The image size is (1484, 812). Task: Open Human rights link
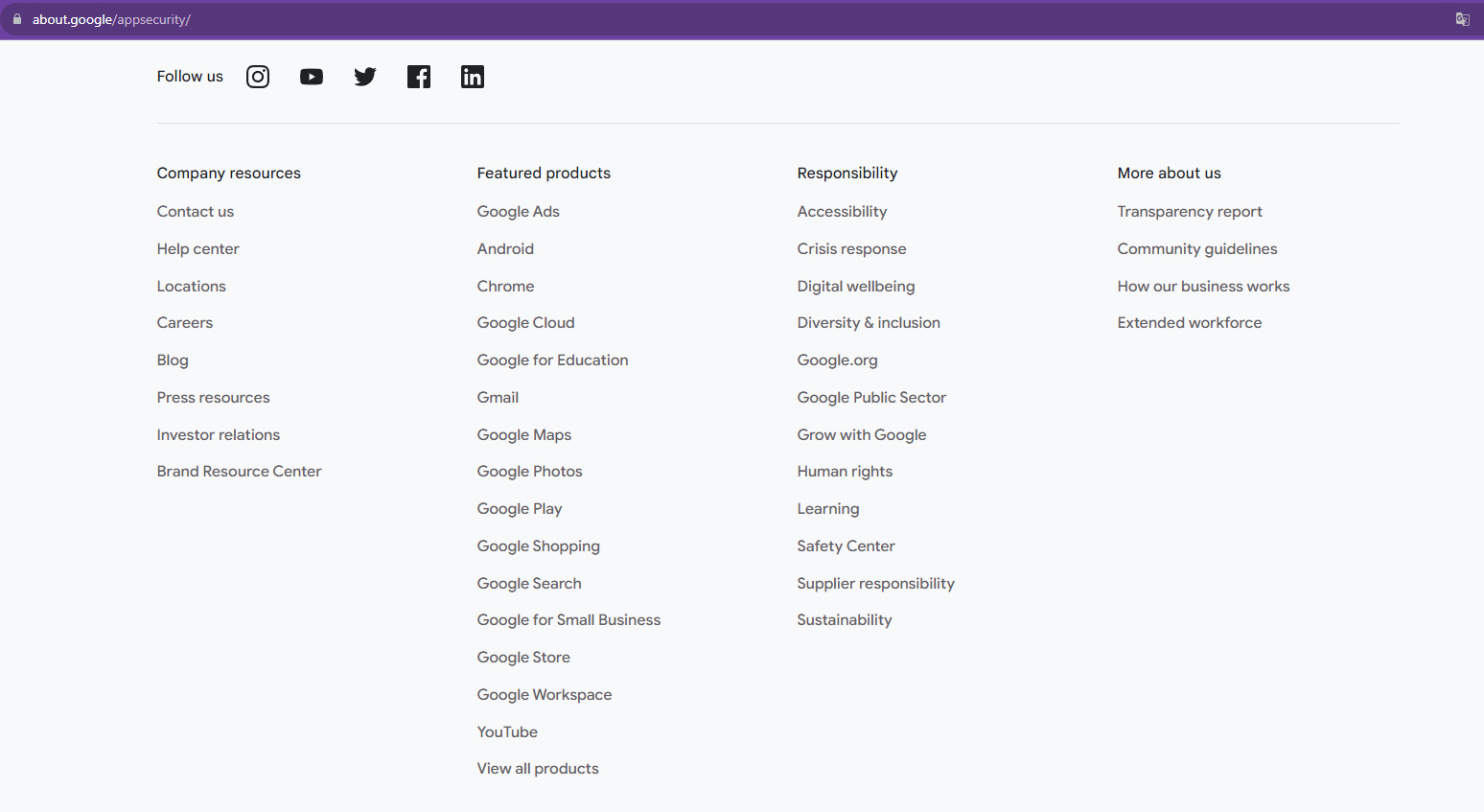tap(845, 472)
